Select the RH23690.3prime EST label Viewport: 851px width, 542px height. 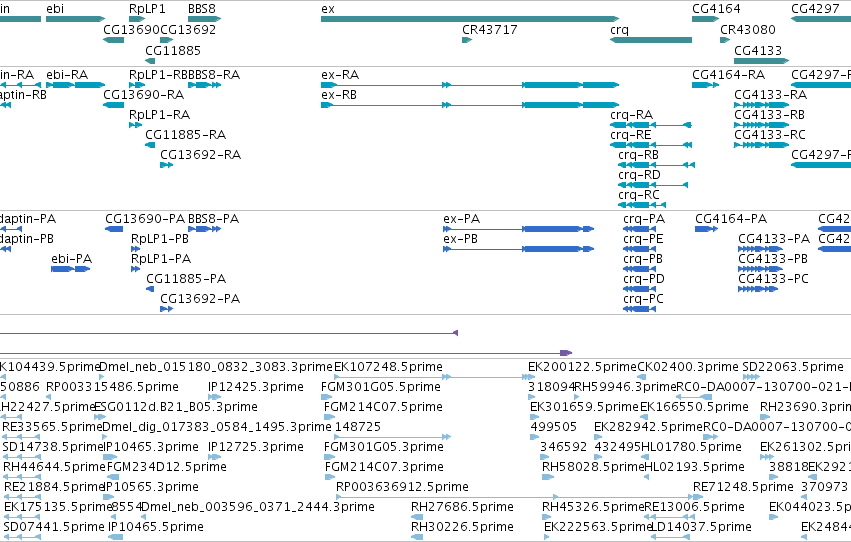(x=805, y=407)
